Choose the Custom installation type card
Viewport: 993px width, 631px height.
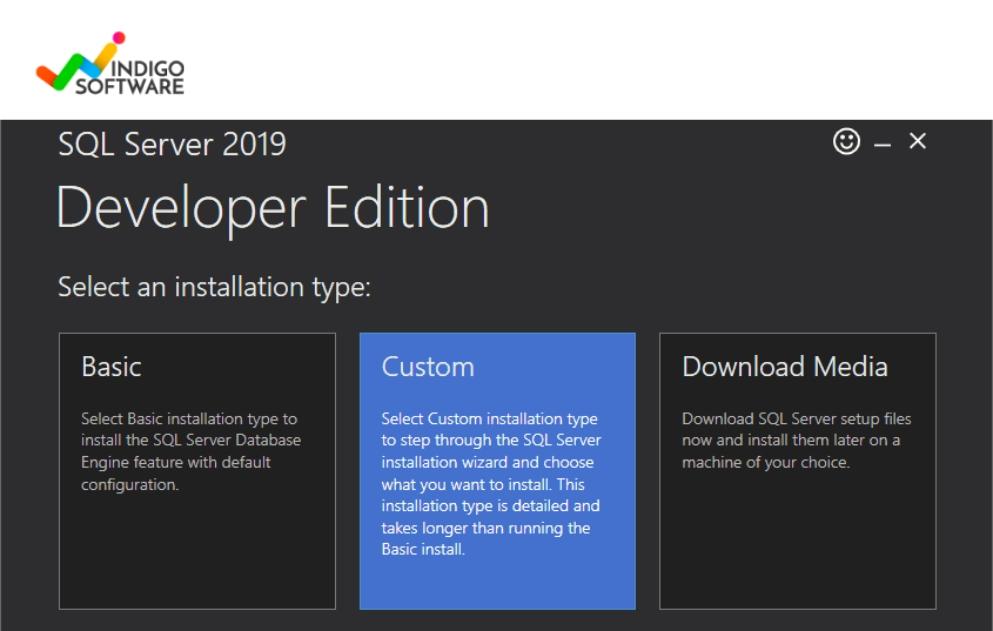(x=497, y=471)
